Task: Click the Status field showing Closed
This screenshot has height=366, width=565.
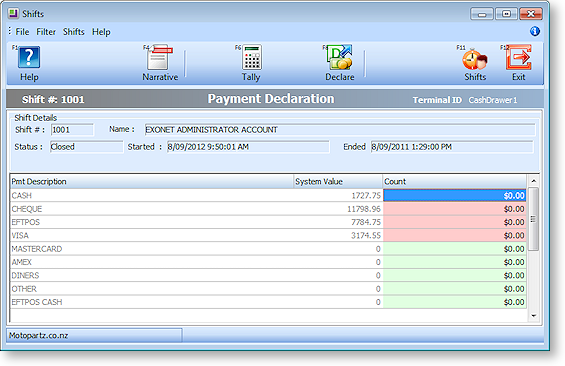Action: pyautogui.click(x=86, y=147)
